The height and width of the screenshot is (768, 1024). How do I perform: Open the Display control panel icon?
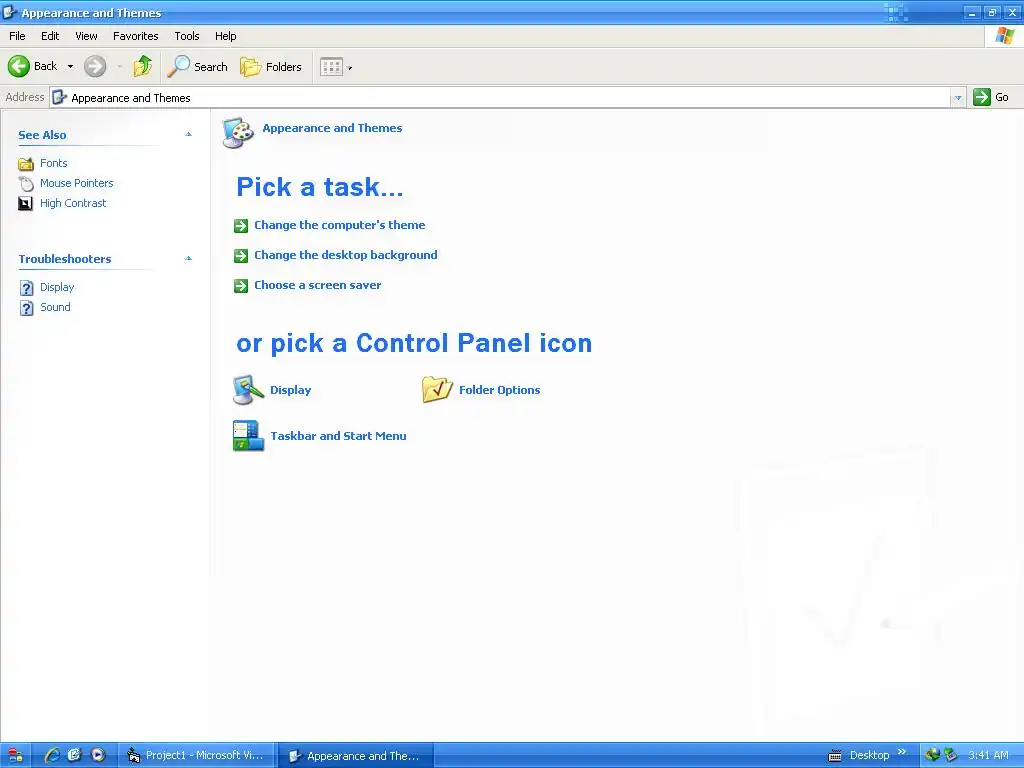coord(248,390)
